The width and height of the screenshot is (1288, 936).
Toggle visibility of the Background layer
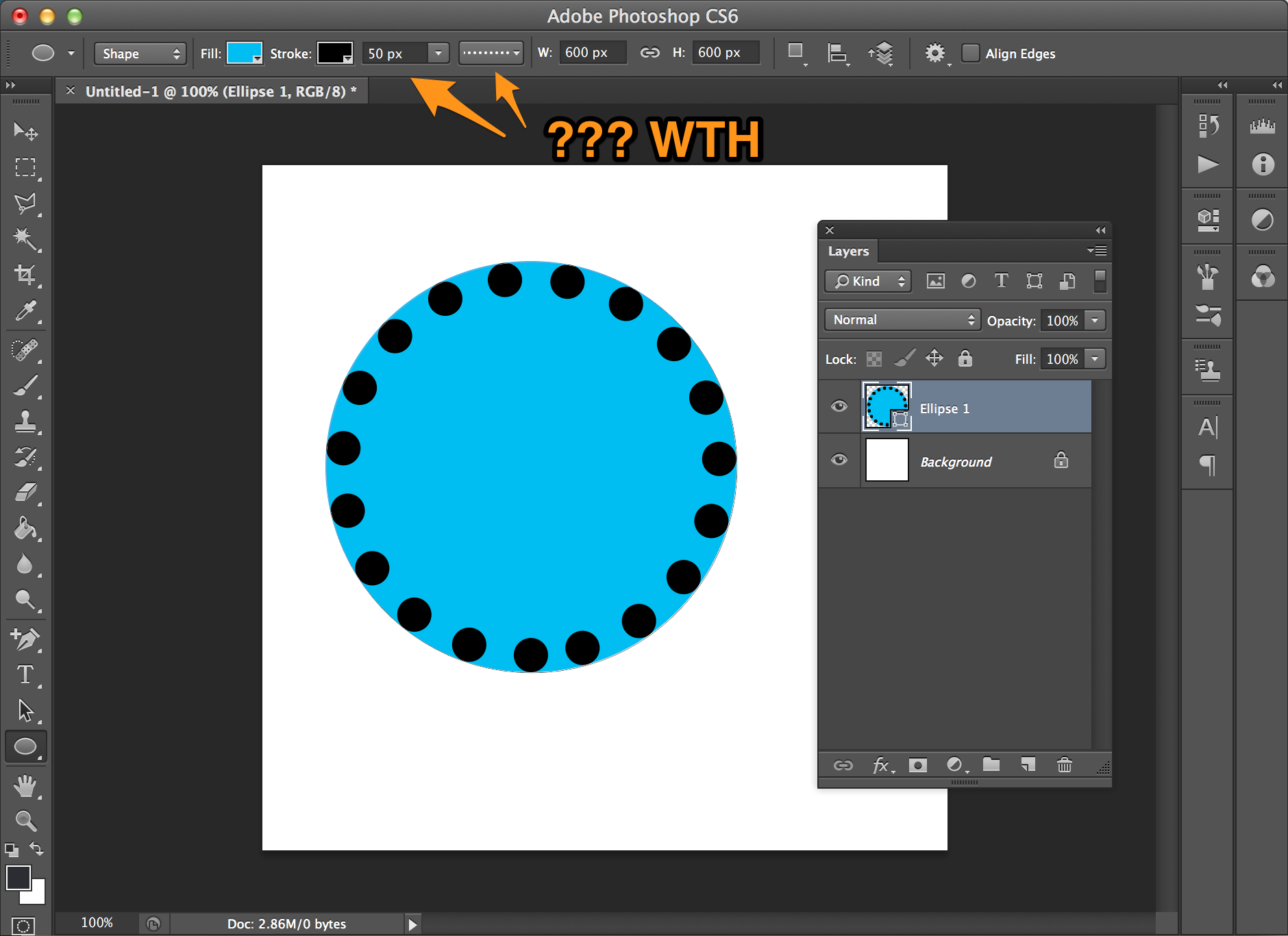pyautogui.click(x=839, y=460)
